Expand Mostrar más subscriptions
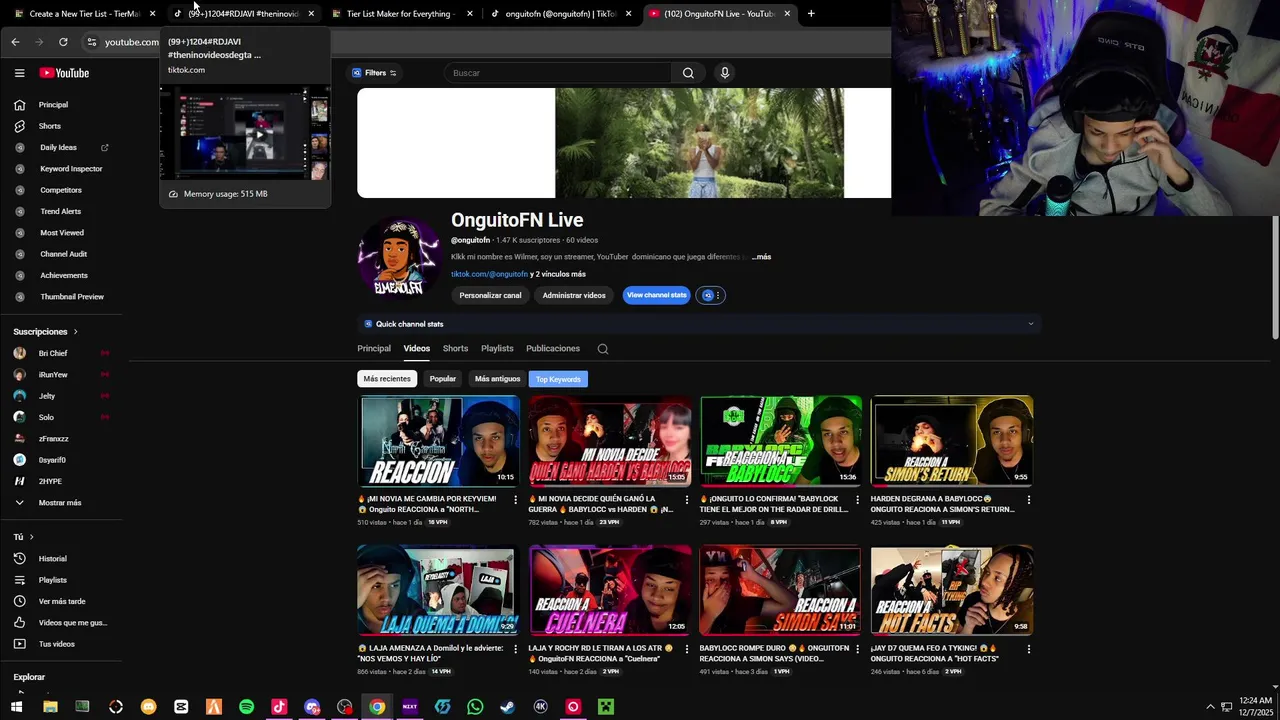 (60, 503)
